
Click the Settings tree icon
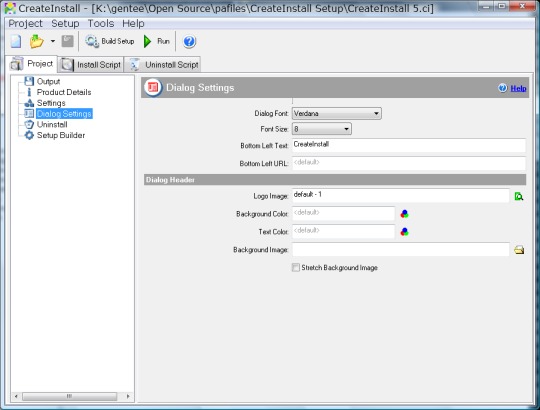click(29, 103)
